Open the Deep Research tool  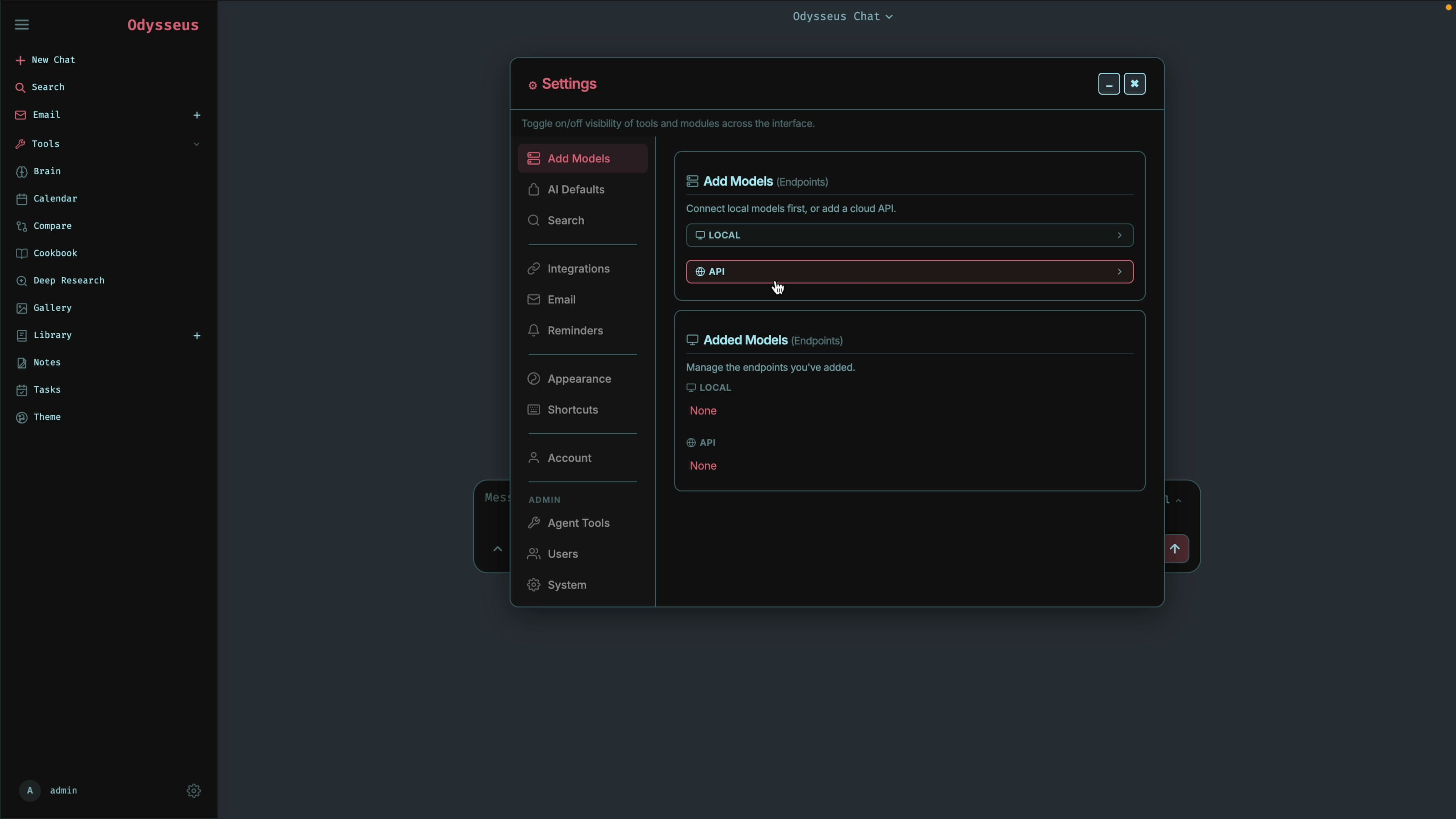[x=61, y=280]
